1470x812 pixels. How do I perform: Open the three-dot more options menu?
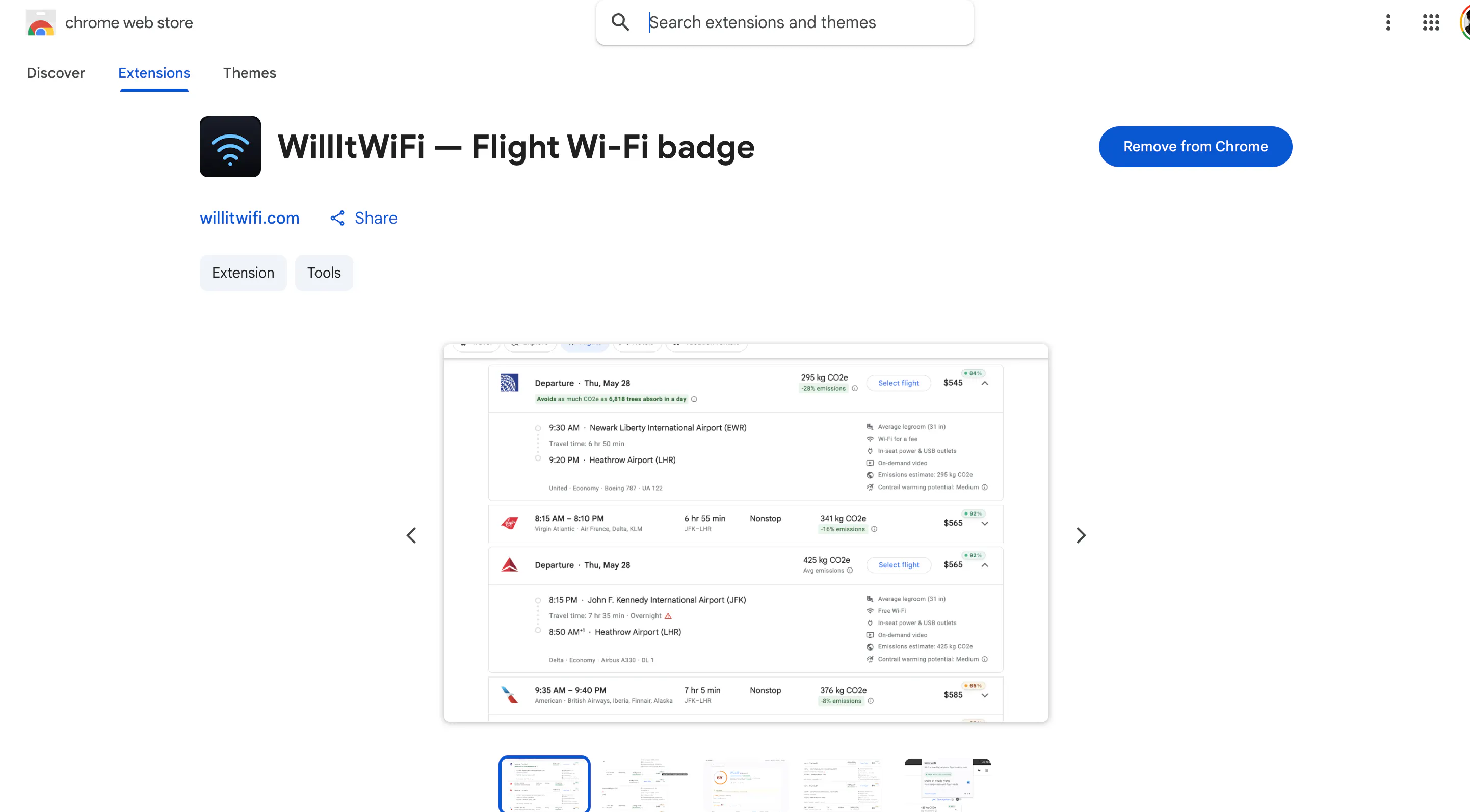tap(1388, 22)
